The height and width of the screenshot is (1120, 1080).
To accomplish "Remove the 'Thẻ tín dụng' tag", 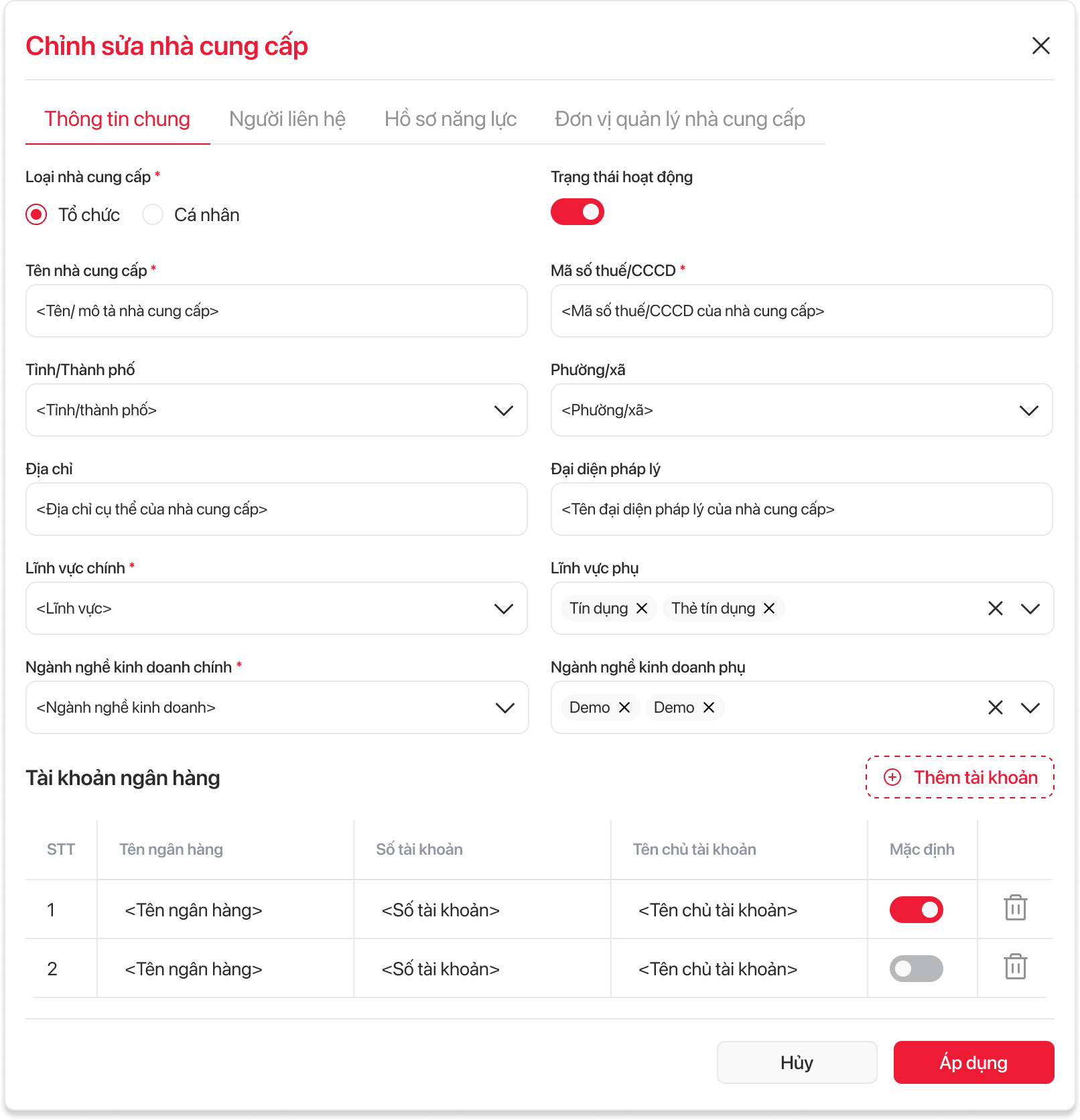I will pyautogui.click(x=769, y=608).
